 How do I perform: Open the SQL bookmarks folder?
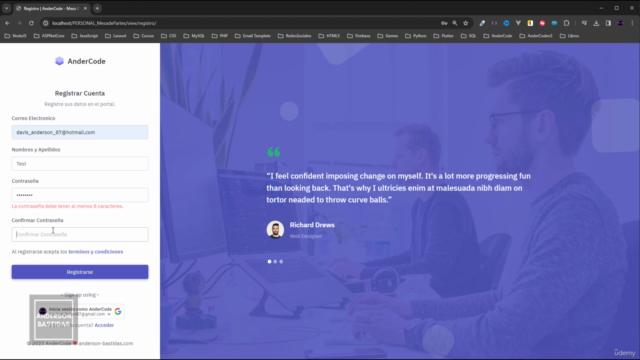click(469, 36)
